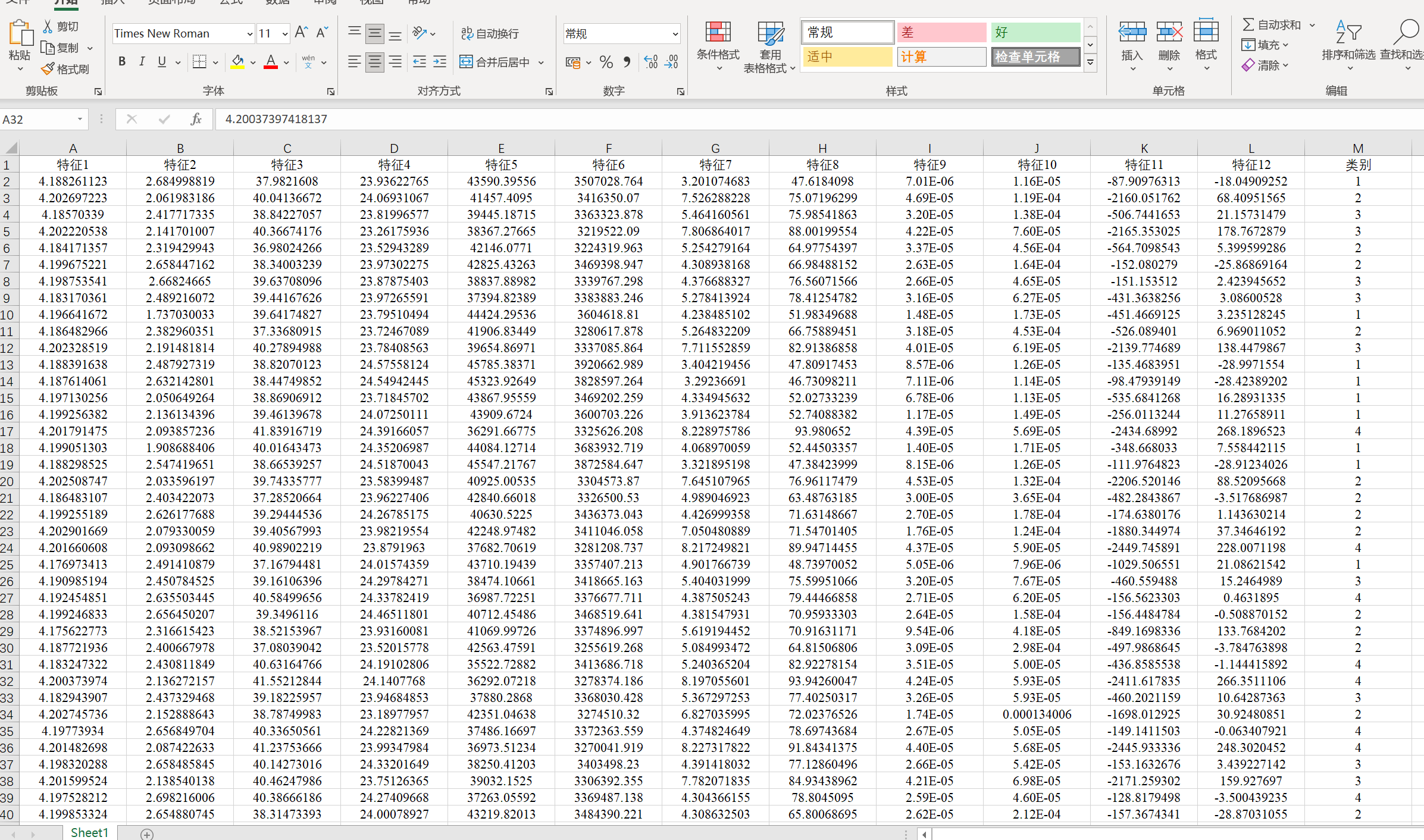Click the percent style icon

point(606,62)
